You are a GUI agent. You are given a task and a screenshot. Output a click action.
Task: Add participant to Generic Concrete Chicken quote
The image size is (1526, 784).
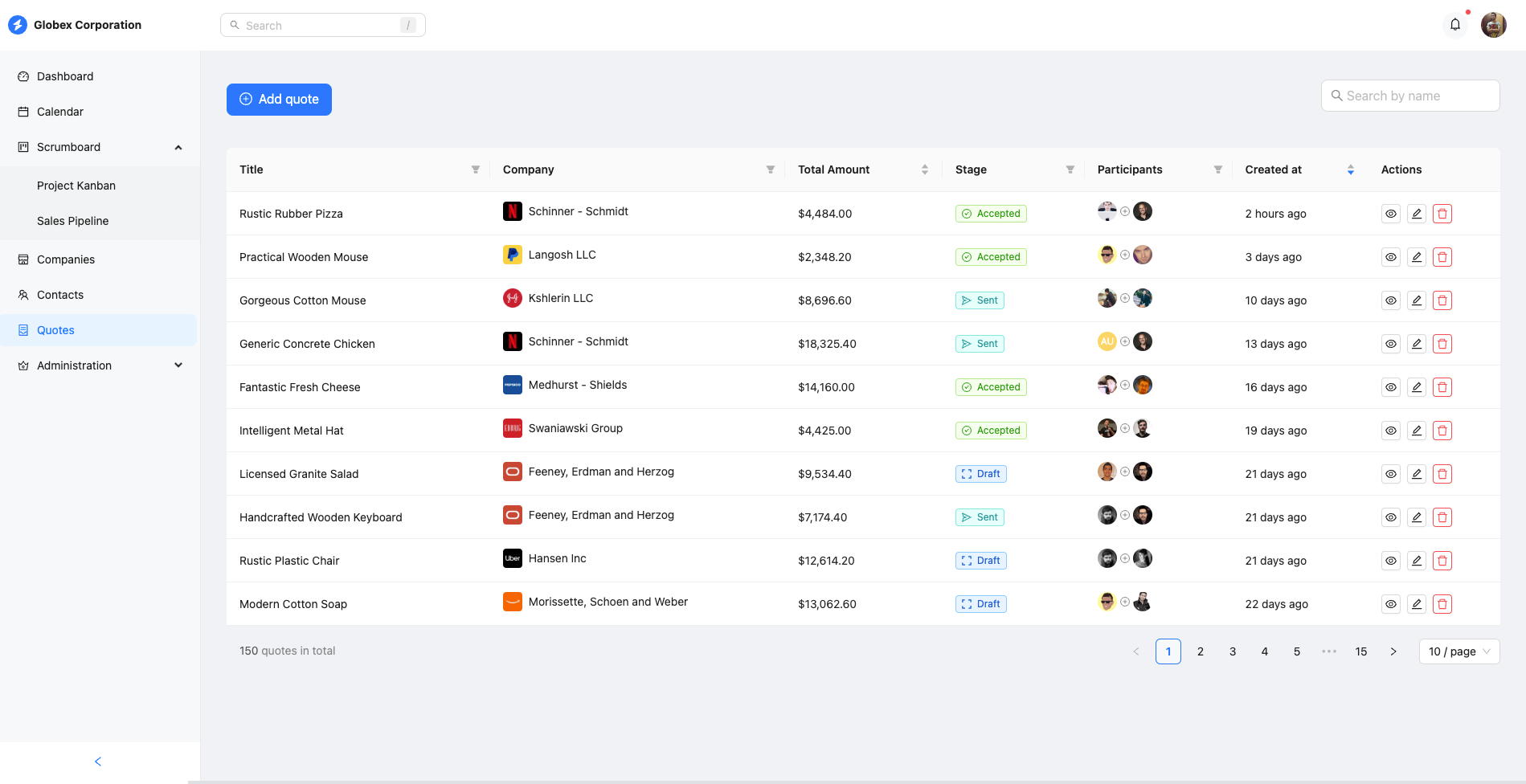pyautogui.click(x=1125, y=341)
